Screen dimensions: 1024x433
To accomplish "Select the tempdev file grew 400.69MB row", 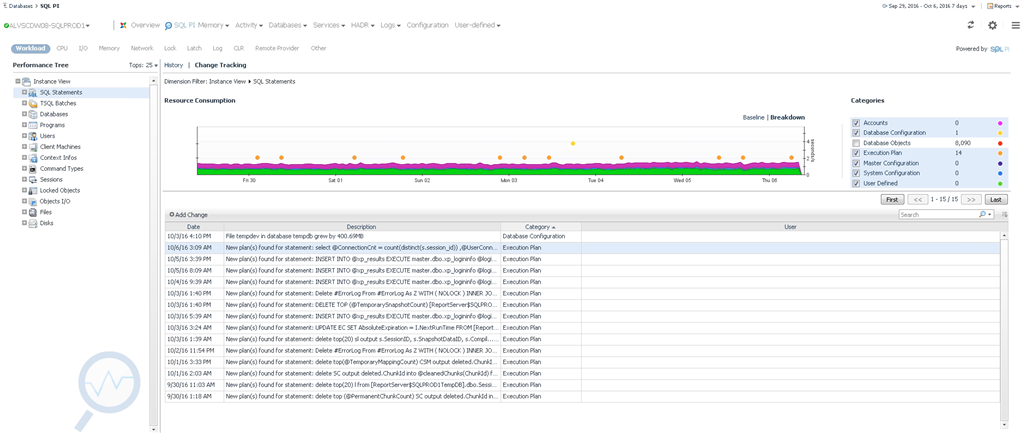I will 582,236.
